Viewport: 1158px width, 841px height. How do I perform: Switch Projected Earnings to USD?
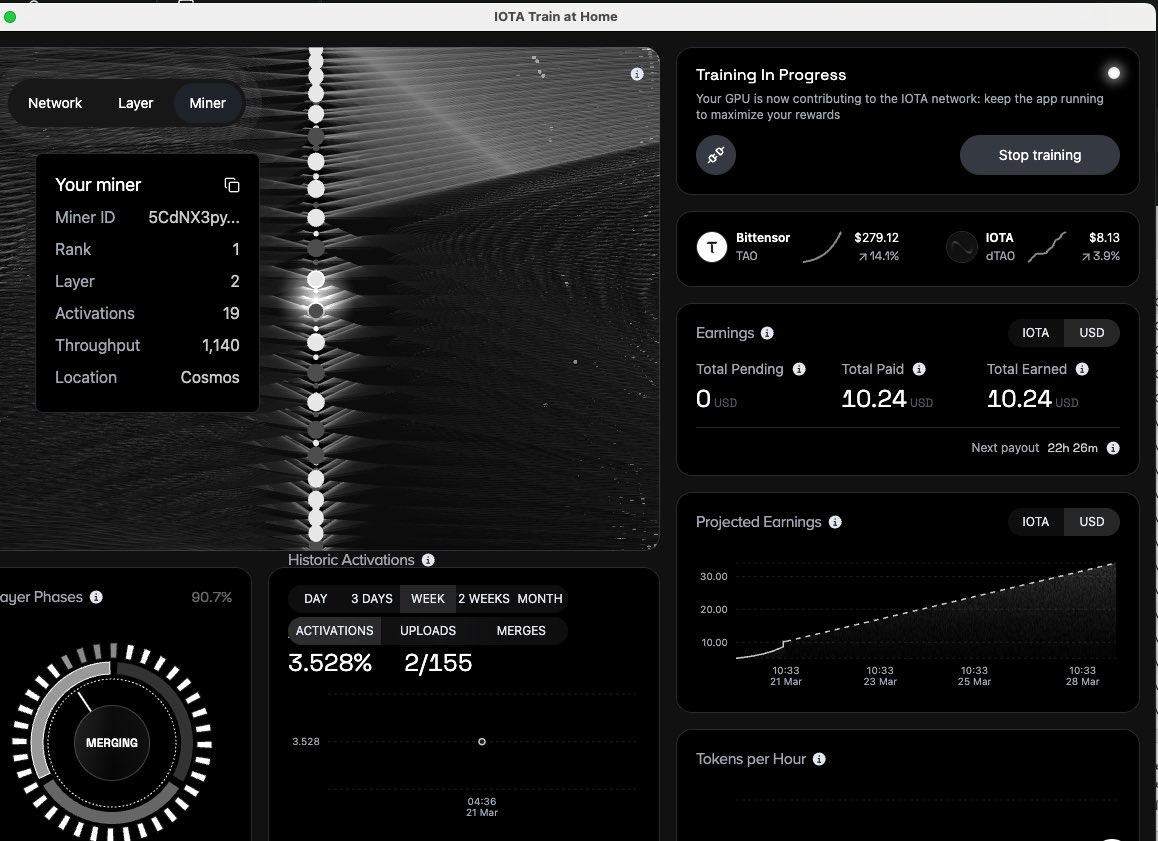click(x=1092, y=522)
